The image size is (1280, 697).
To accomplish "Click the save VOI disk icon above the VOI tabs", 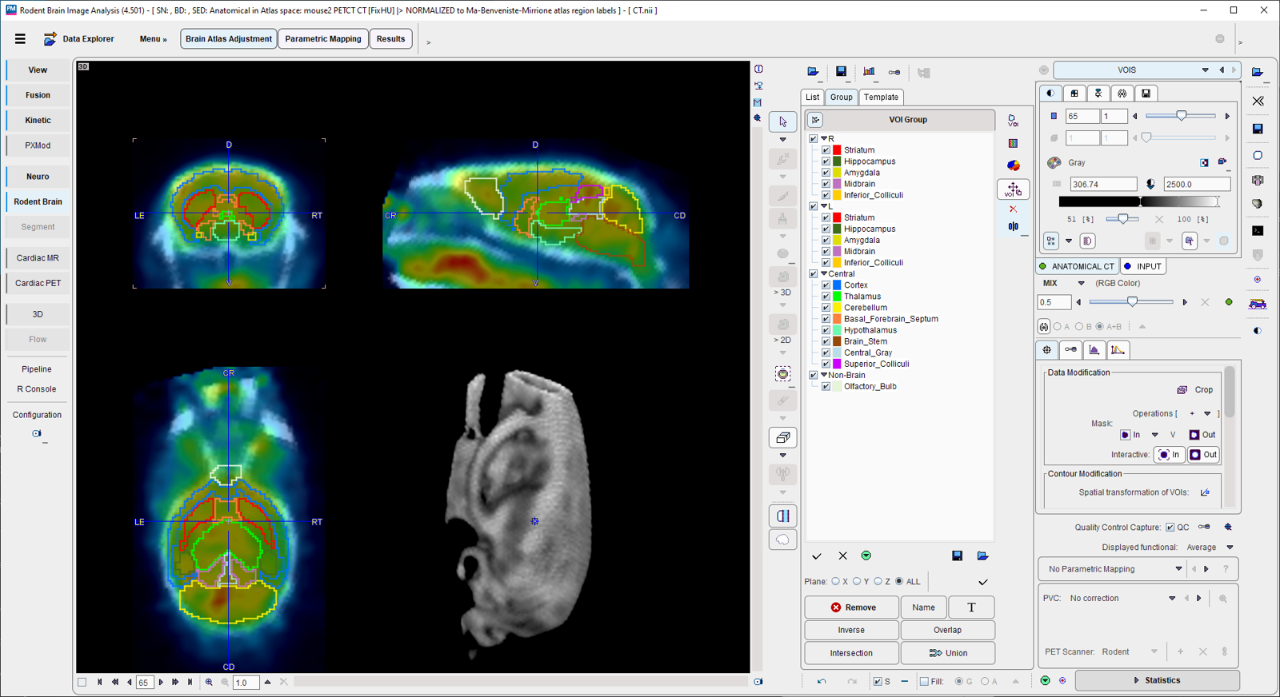I will tap(841, 72).
